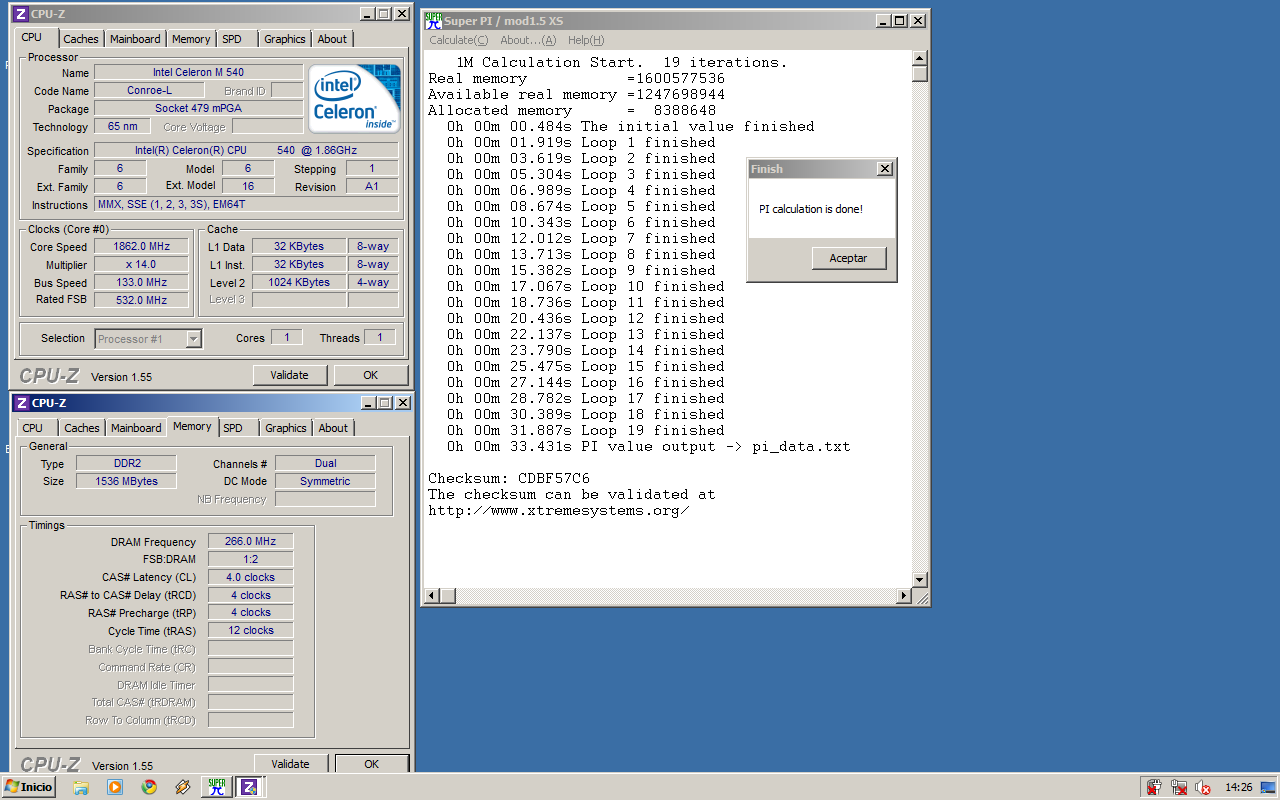Select Caches tab in lower CPU-Z window
The height and width of the screenshot is (800, 1280).
coord(82,428)
